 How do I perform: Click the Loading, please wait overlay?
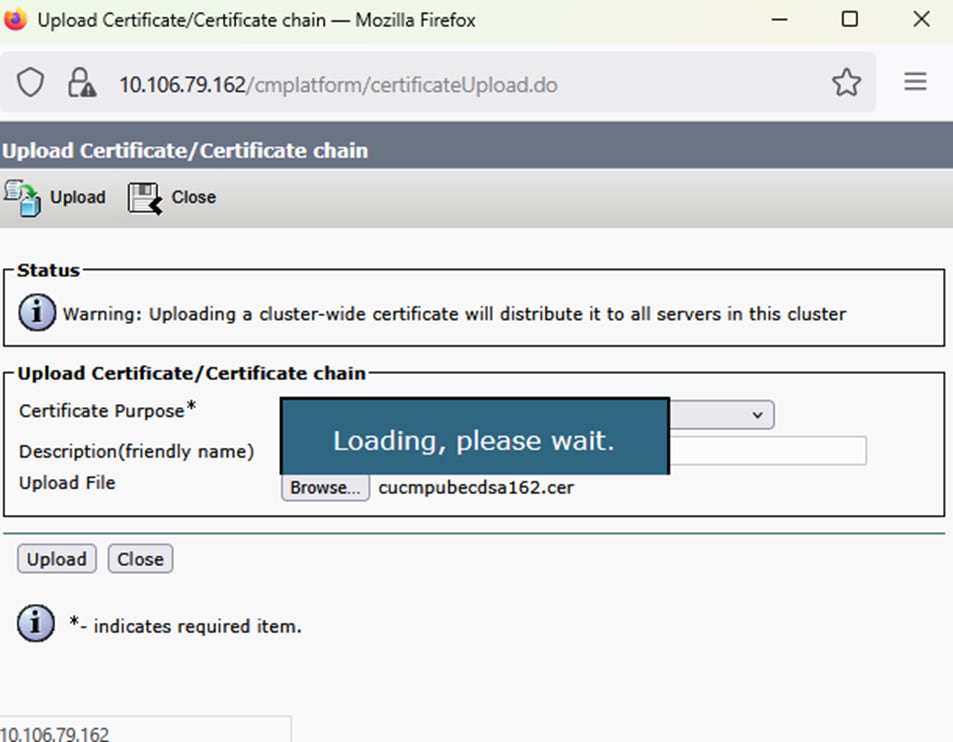click(x=475, y=436)
